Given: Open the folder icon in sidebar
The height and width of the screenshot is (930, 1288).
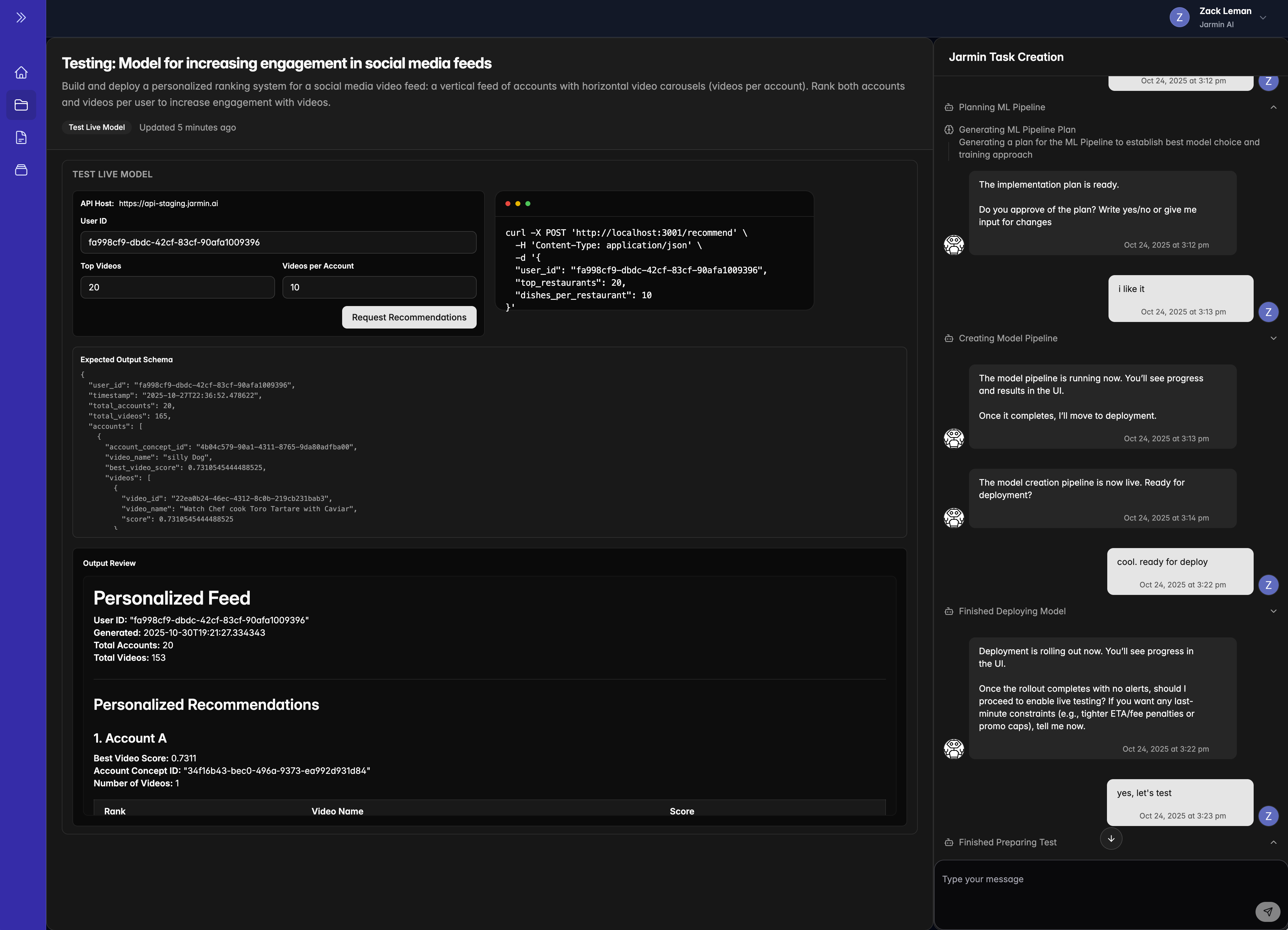Looking at the screenshot, I should (x=21, y=105).
